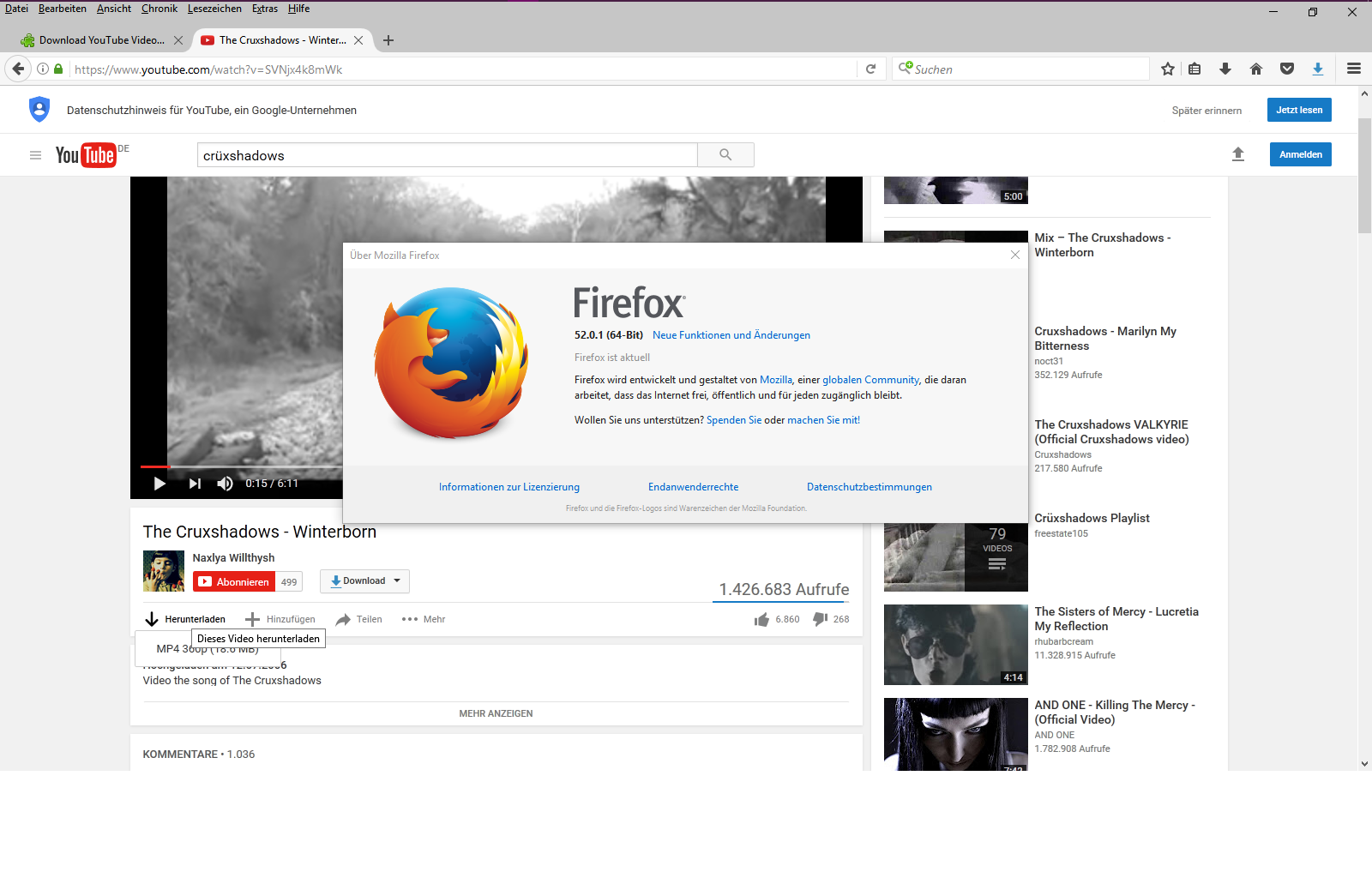Expand the Download dropdown below the video
Image resolution: width=1372 pixels, height=878 pixels.
point(364,581)
